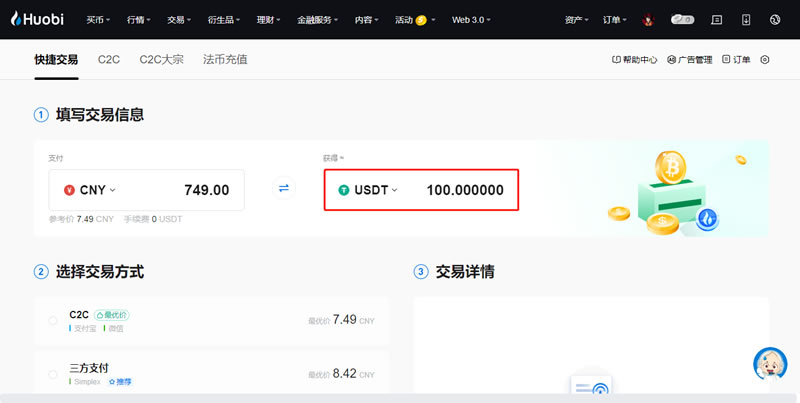Open the user avatar profile

[x=648, y=19]
